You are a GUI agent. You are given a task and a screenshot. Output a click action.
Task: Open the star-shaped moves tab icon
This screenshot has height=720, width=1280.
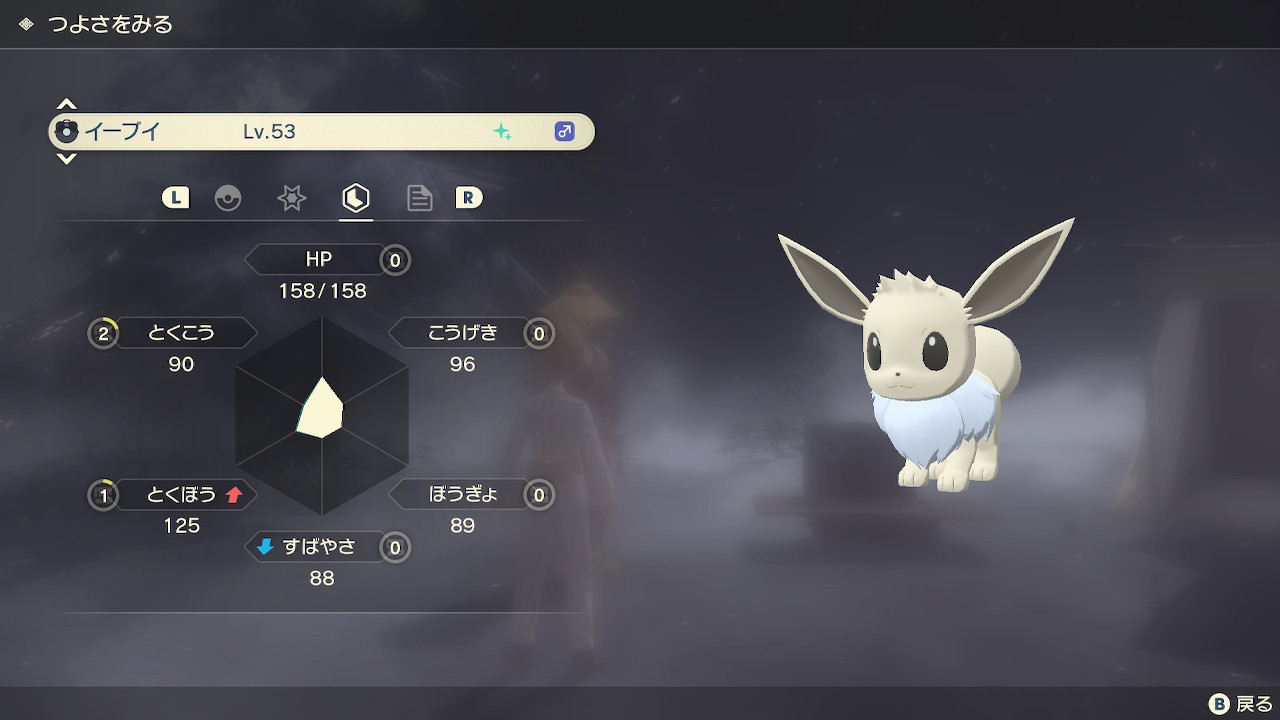pyautogui.click(x=291, y=198)
